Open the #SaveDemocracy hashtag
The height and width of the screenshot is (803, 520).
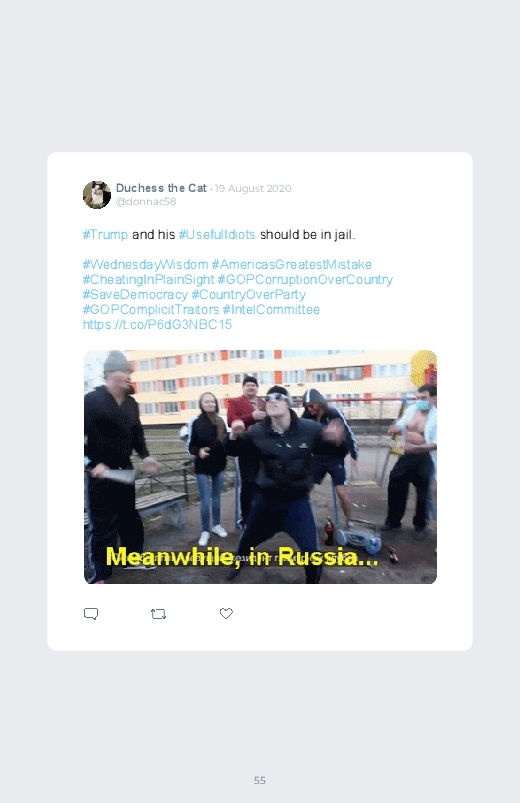[135, 294]
